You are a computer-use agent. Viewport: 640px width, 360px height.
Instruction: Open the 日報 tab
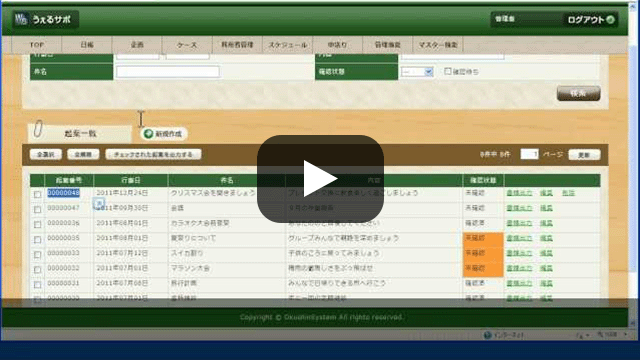point(87,45)
